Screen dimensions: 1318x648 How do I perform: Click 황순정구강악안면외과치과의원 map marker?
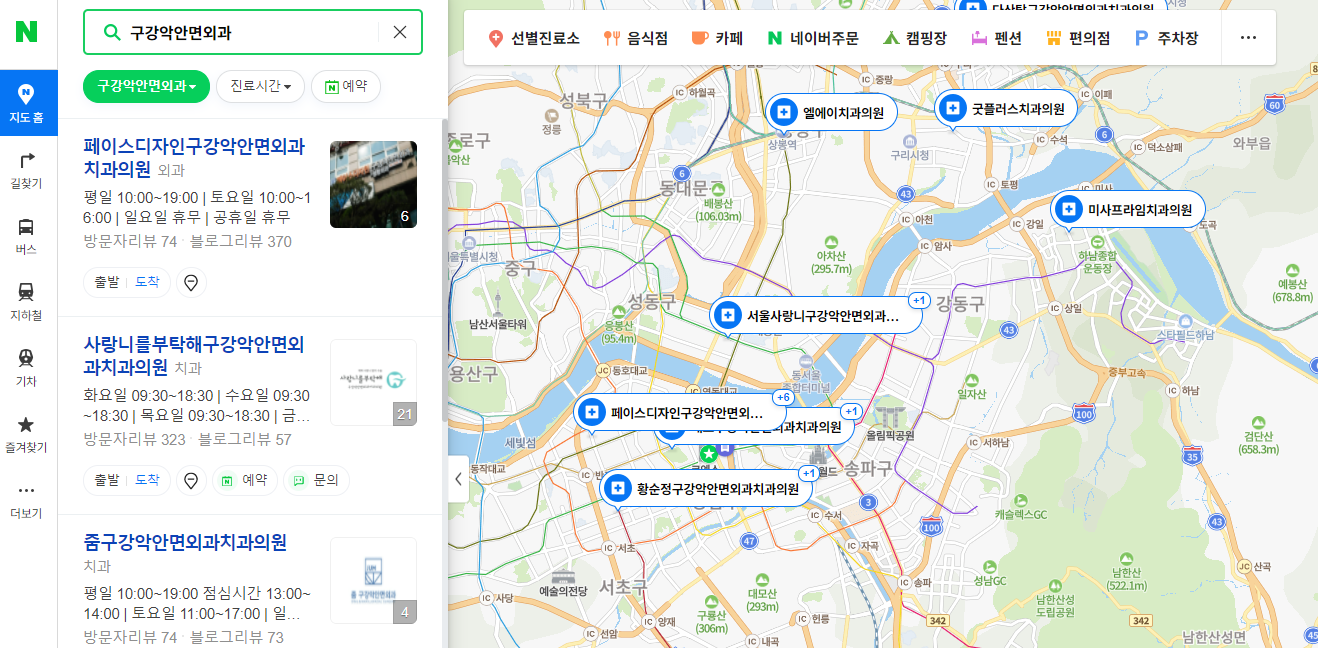(x=707, y=489)
